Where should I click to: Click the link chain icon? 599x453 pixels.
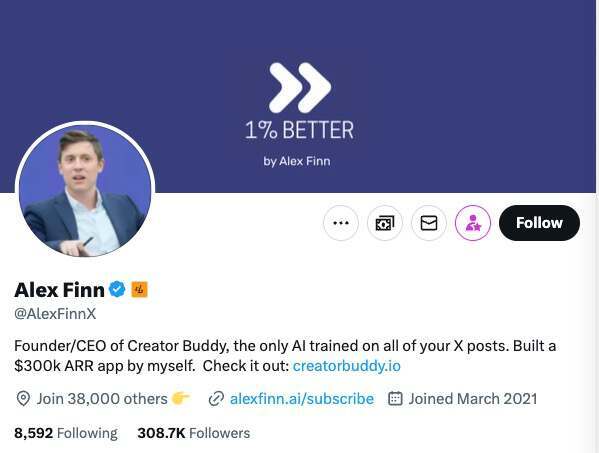[216, 399]
